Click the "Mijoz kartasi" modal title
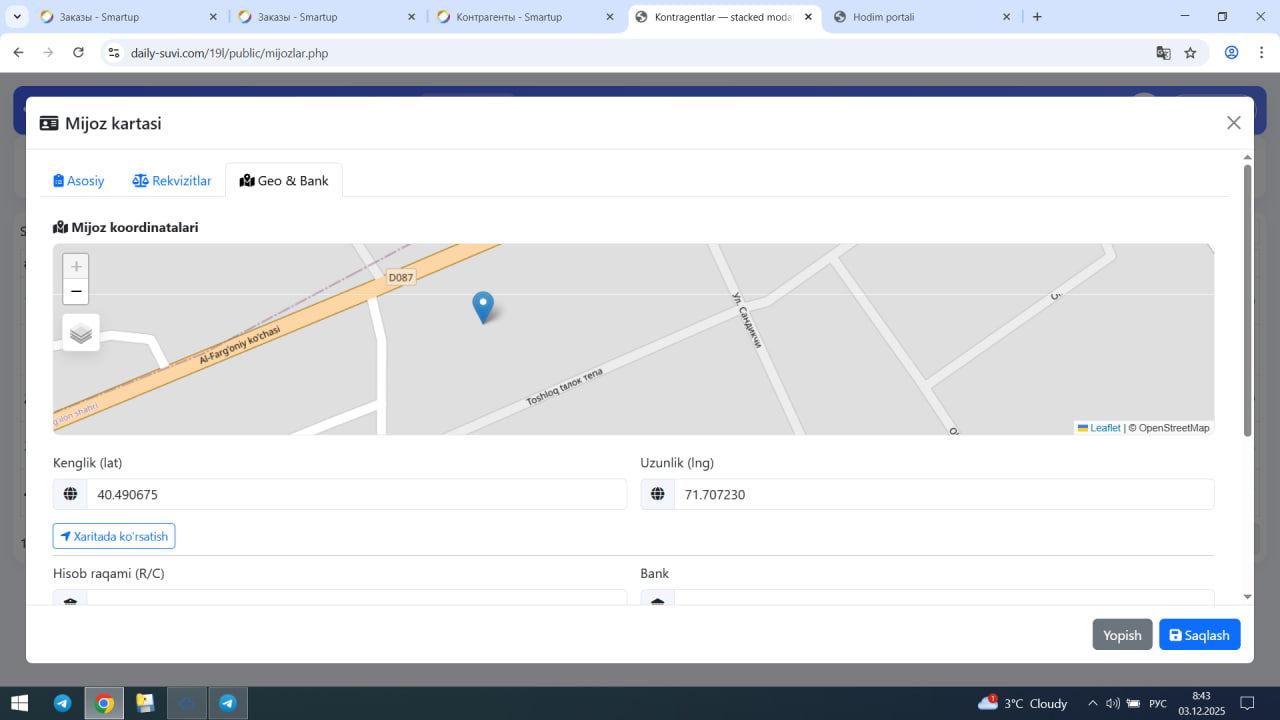This screenshot has height=720, width=1280. tap(113, 123)
